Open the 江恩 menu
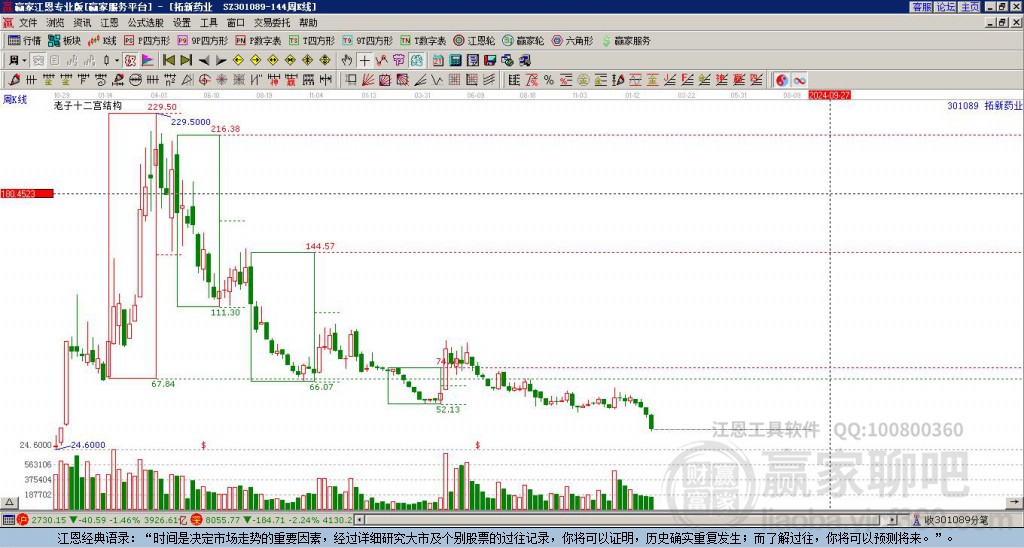 [109, 23]
